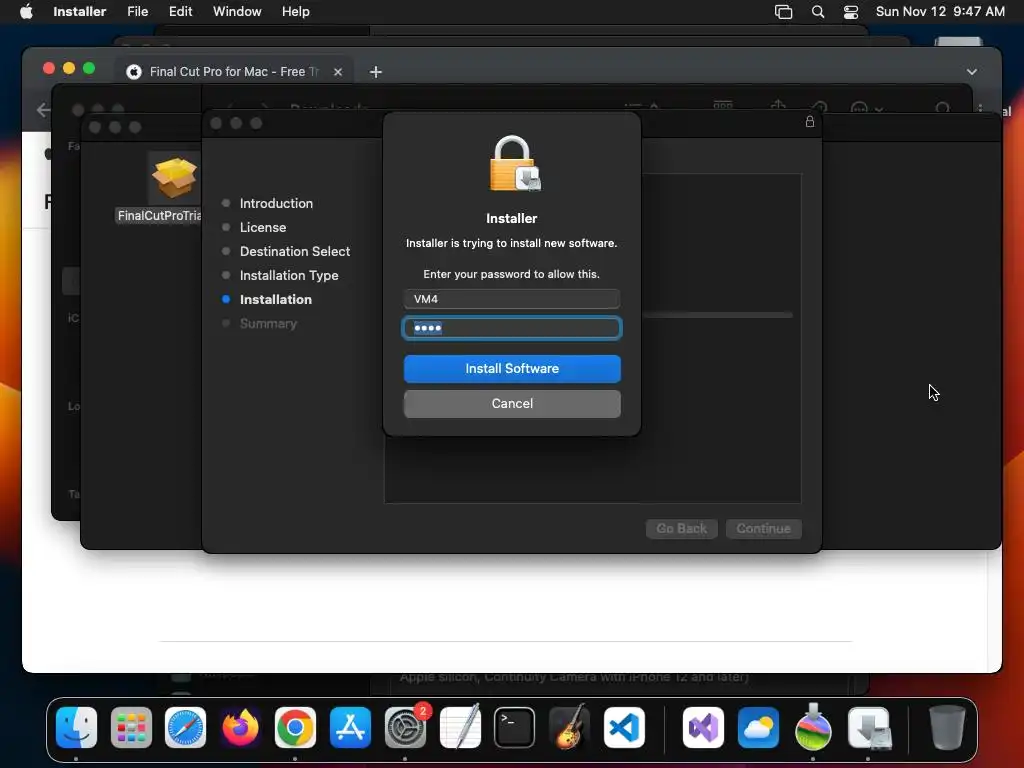This screenshot has height=768, width=1024.
Task: Click the date and time in menu bar
Action: pos(940,12)
